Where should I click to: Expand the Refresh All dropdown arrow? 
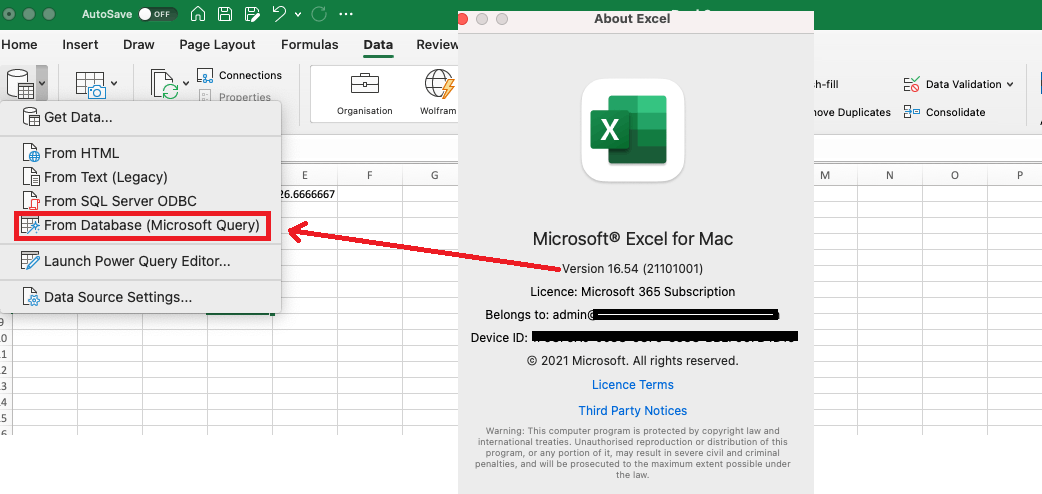pos(185,83)
